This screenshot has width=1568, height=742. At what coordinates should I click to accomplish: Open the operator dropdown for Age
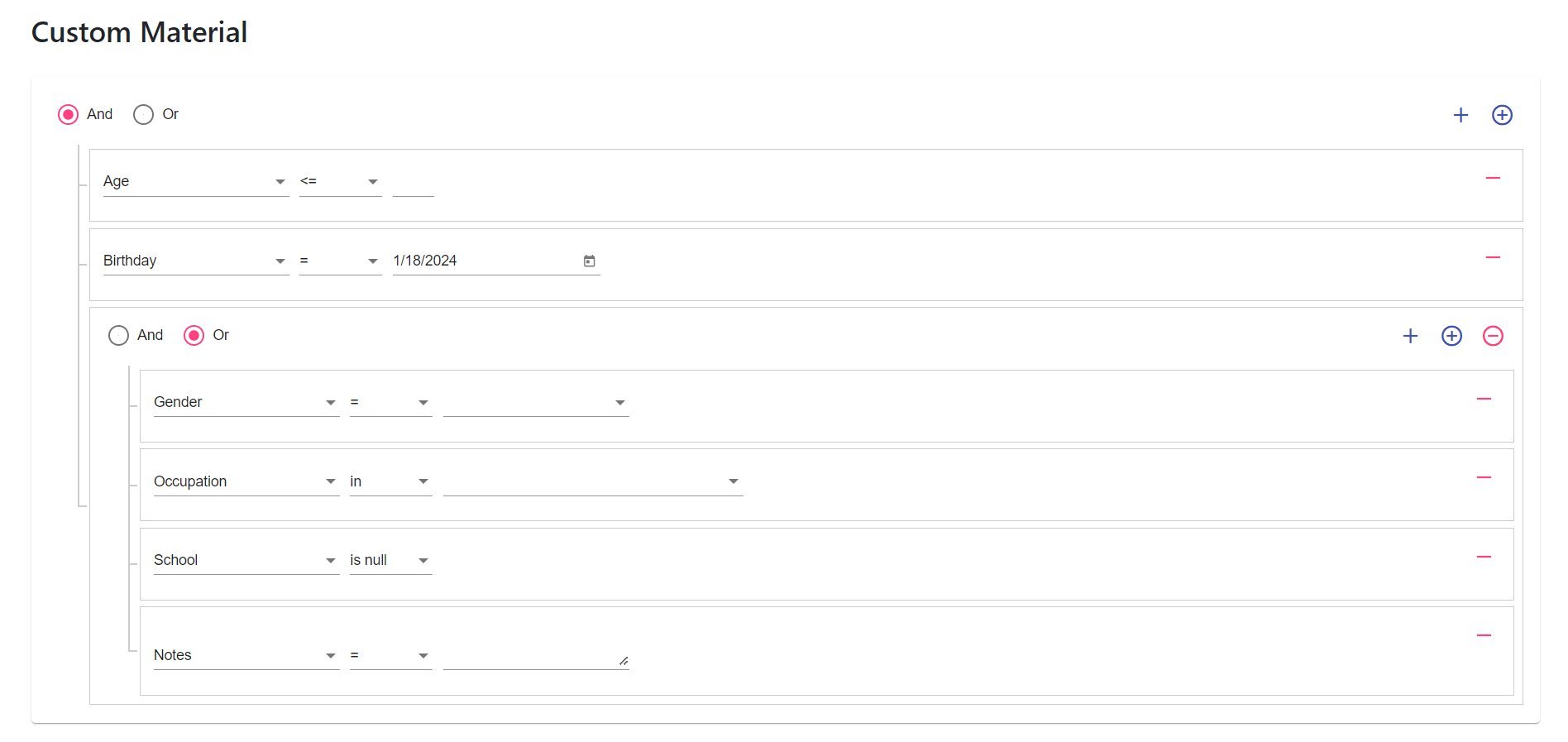point(340,181)
